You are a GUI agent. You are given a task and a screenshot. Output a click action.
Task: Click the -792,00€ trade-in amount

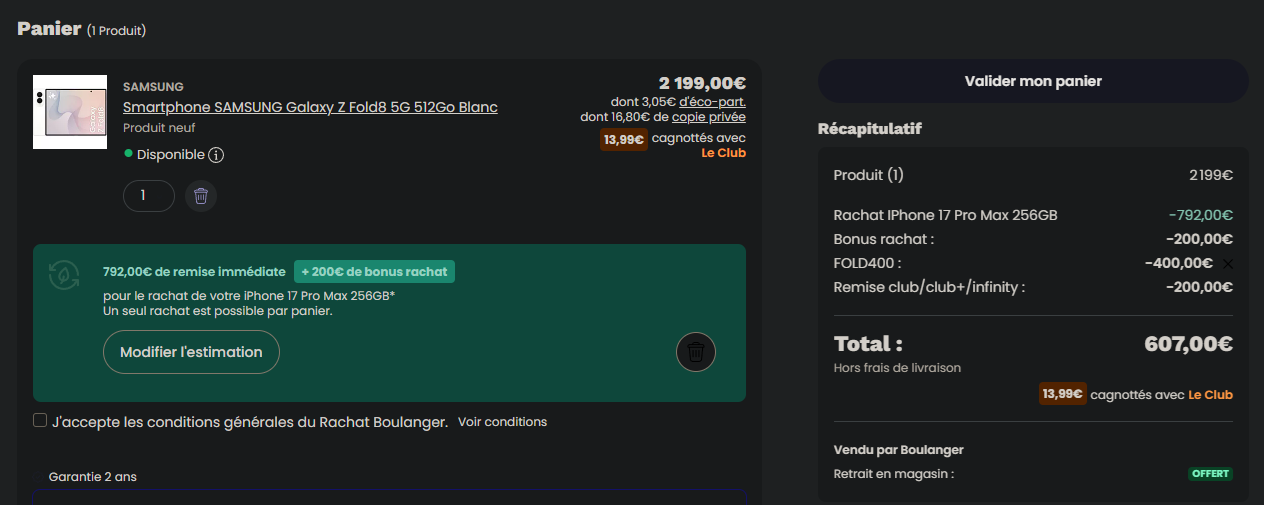[1200, 215]
